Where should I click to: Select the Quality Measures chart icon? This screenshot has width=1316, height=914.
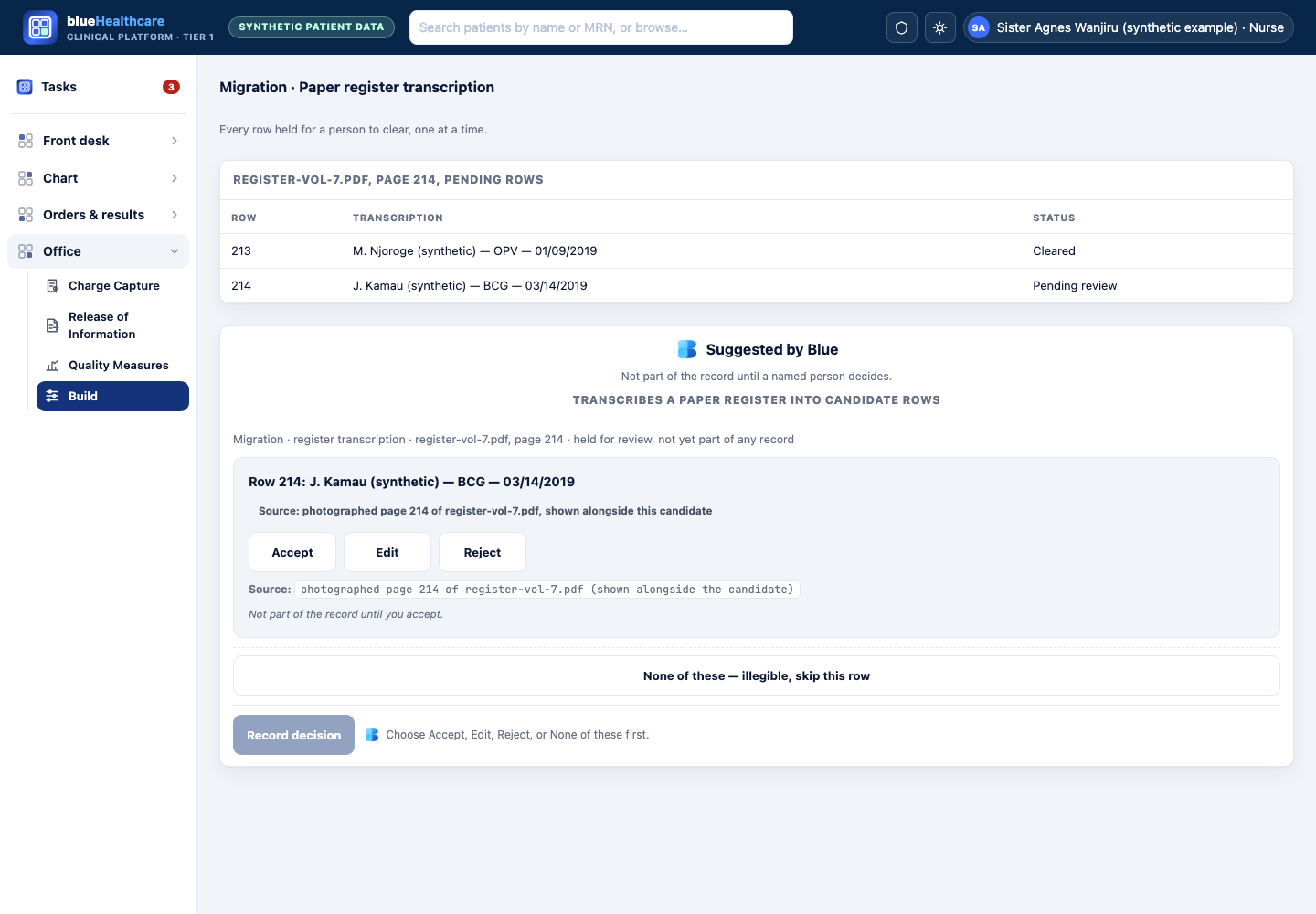click(x=53, y=365)
